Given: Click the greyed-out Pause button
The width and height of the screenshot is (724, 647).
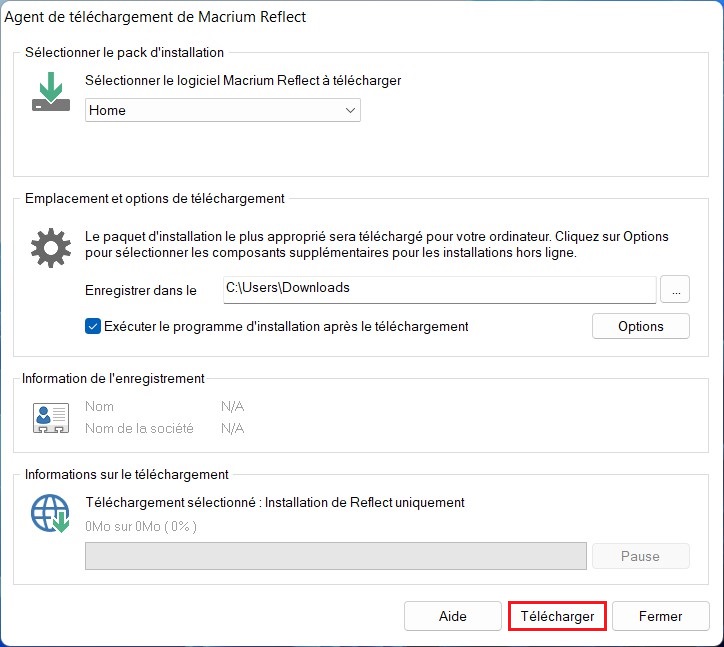Looking at the screenshot, I should 640,556.
